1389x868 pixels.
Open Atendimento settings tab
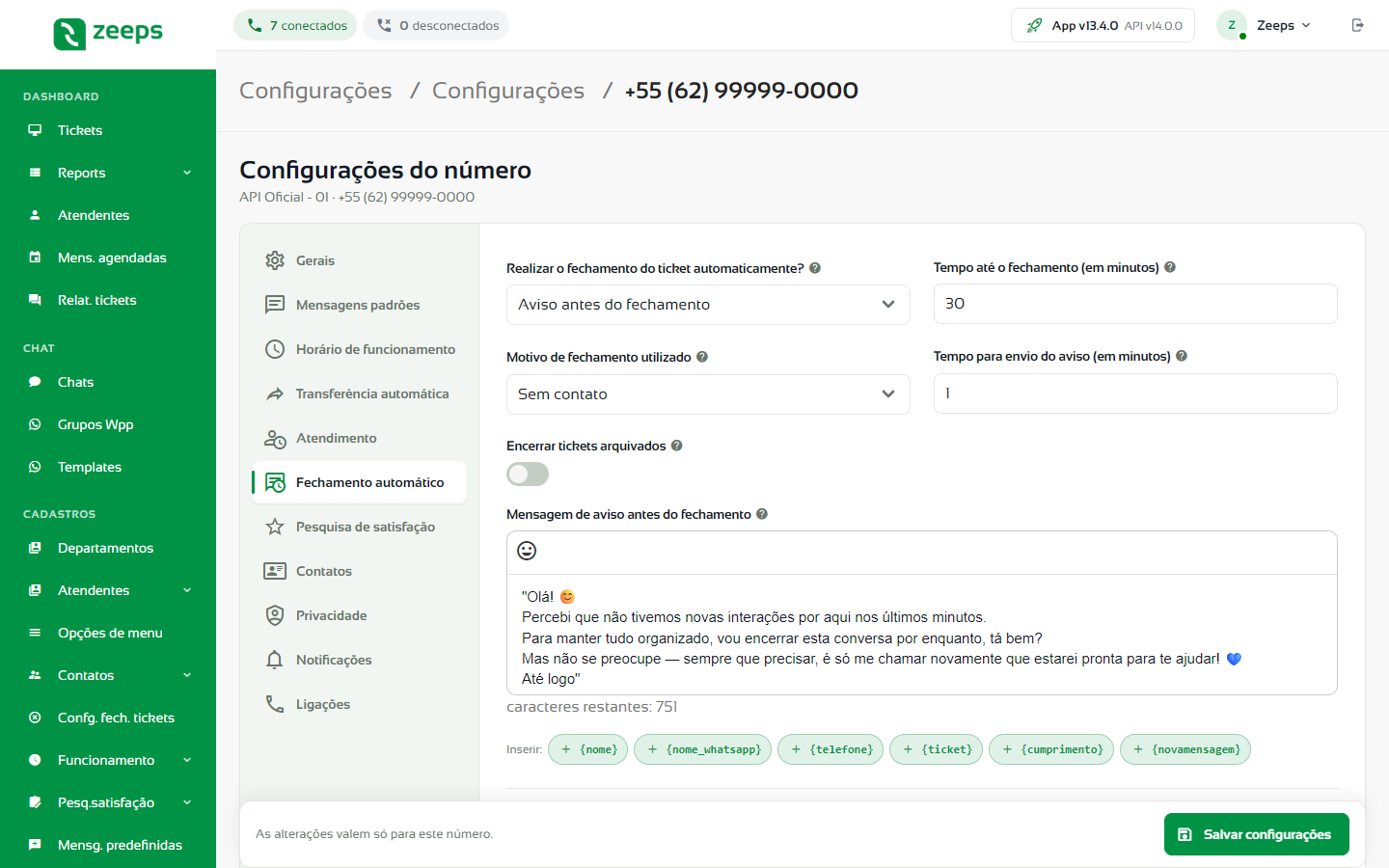(359, 438)
